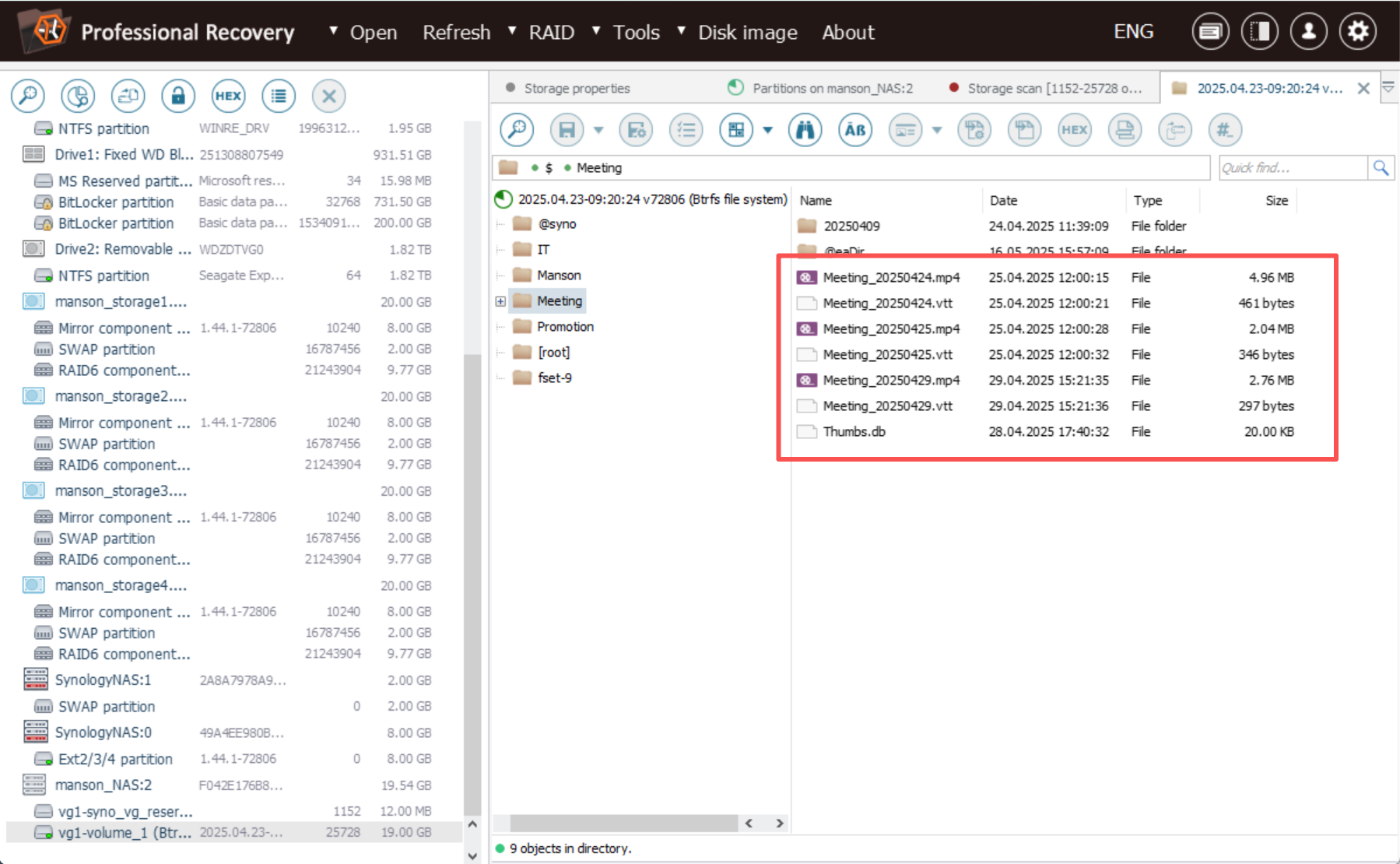This screenshot has width=1400, height=864.
Task: Click the list view icon in left toolbar
Action: pos(279,96)
